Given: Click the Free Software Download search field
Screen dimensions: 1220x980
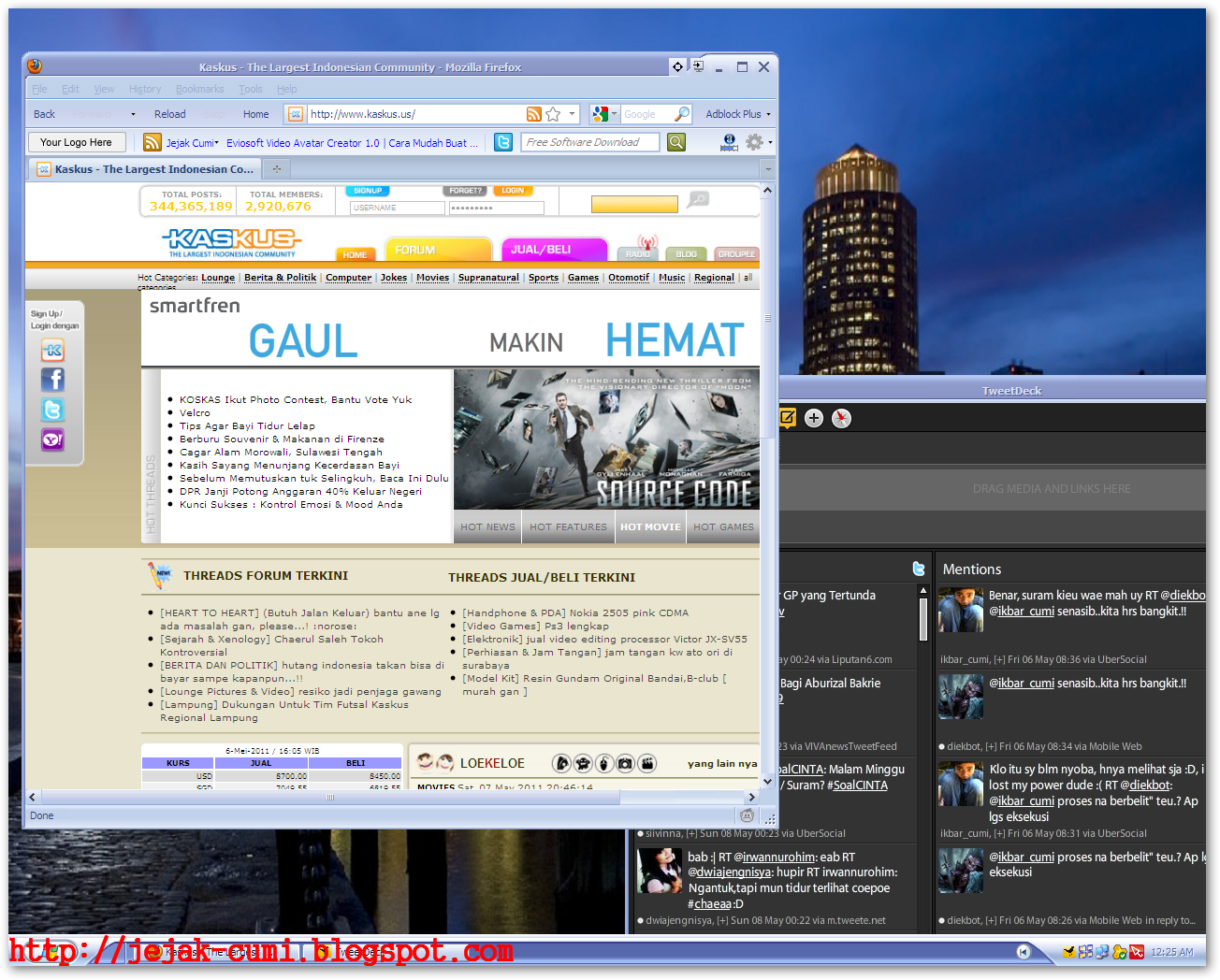Looking at the screenshot, I should coord(590,142).
